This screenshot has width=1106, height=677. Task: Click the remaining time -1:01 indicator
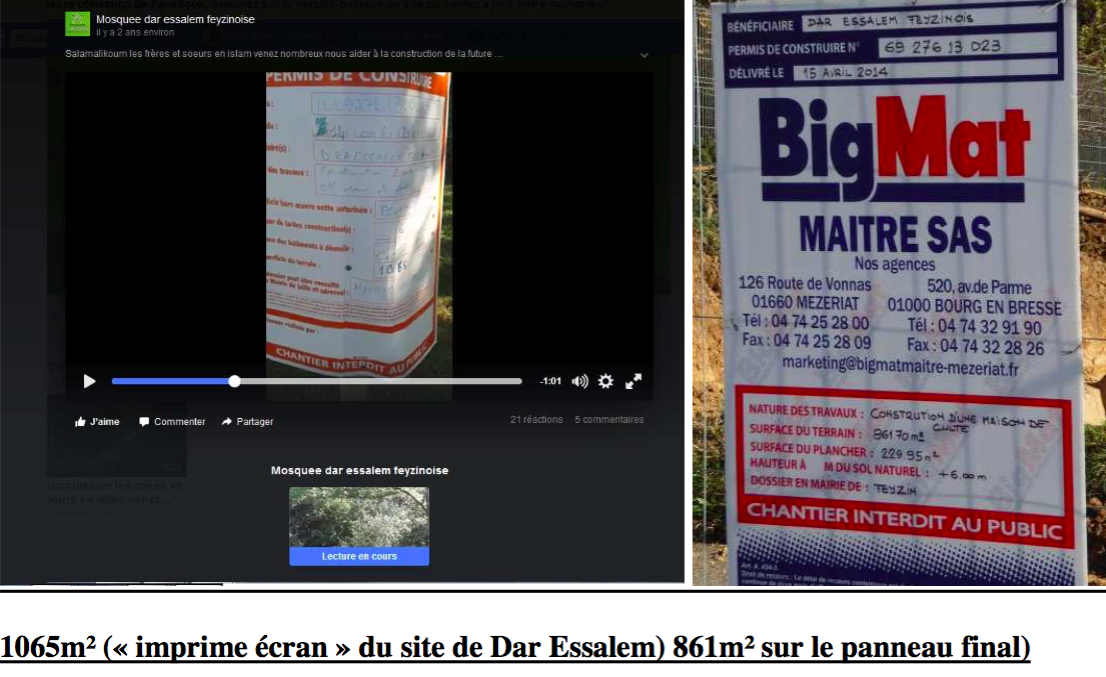[x=550, y=381]
